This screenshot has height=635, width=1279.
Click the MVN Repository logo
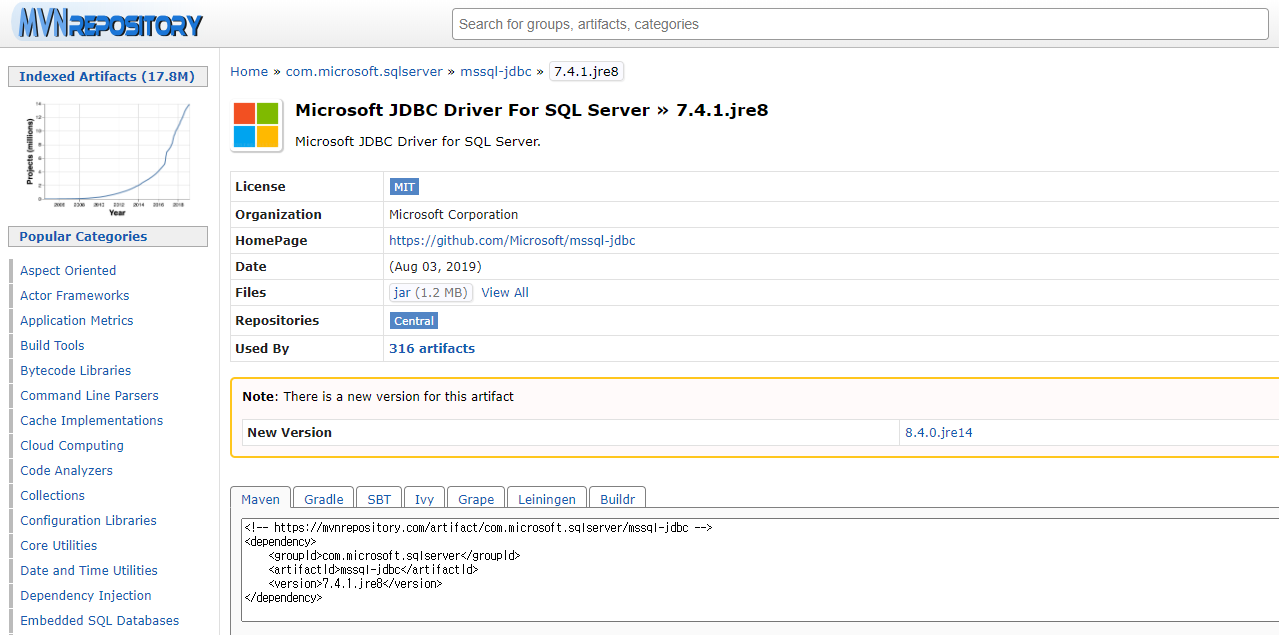pos(107,23)
